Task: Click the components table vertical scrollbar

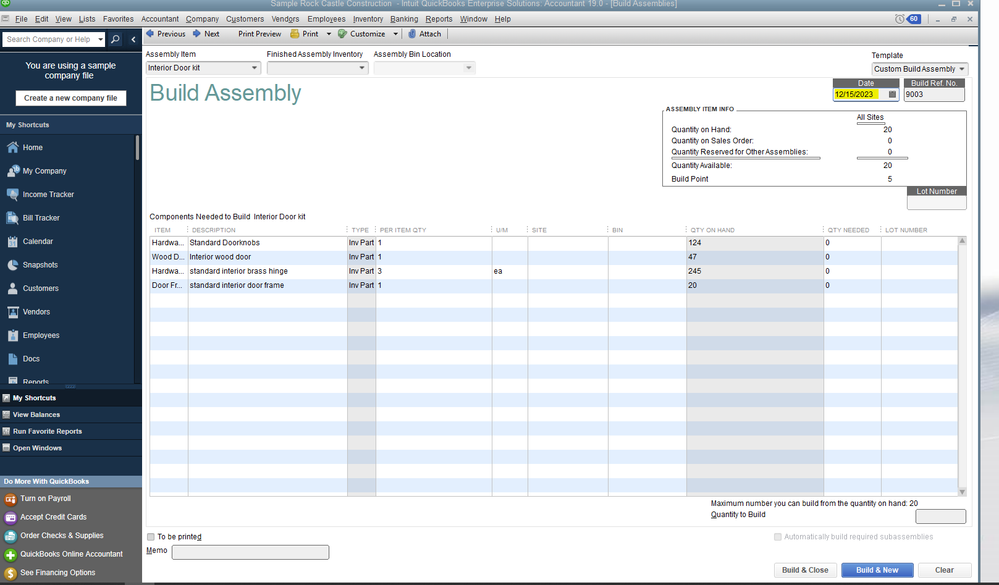Action: 962,366
